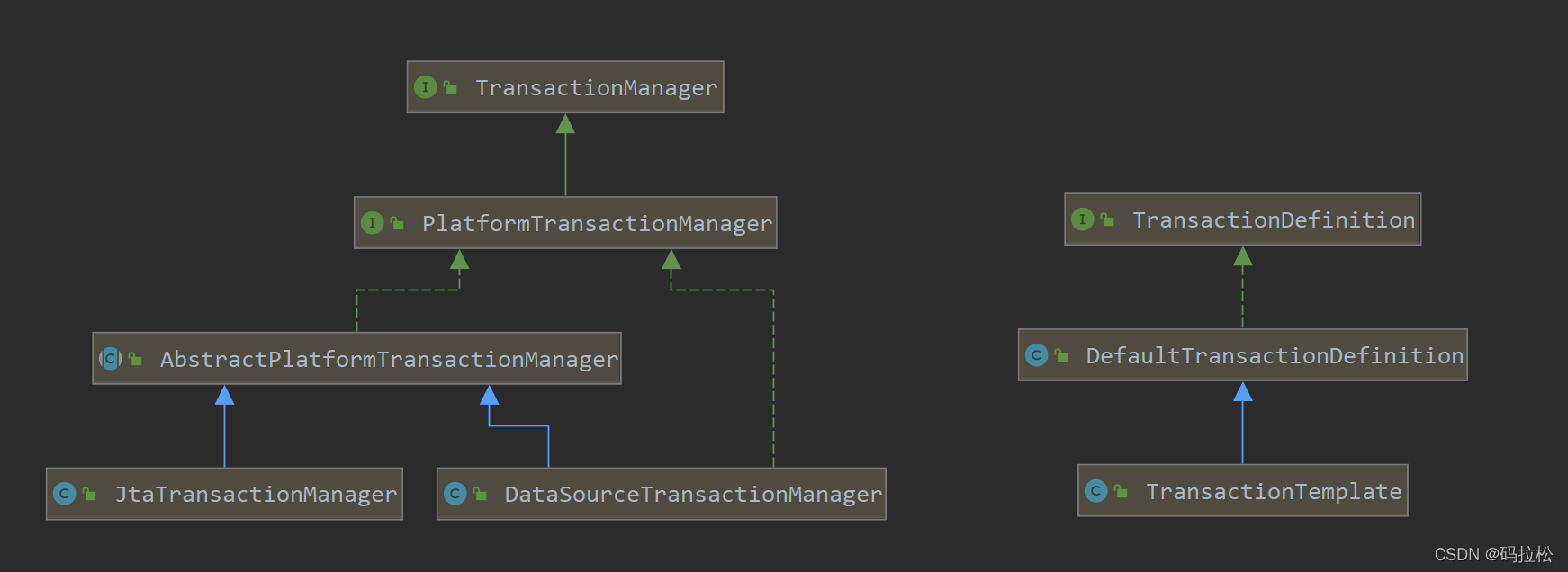Viewport: 1568px width, 572px height.
Task: Click the class icon on DataSourceTransactionManager node
Action: [455, 494]
